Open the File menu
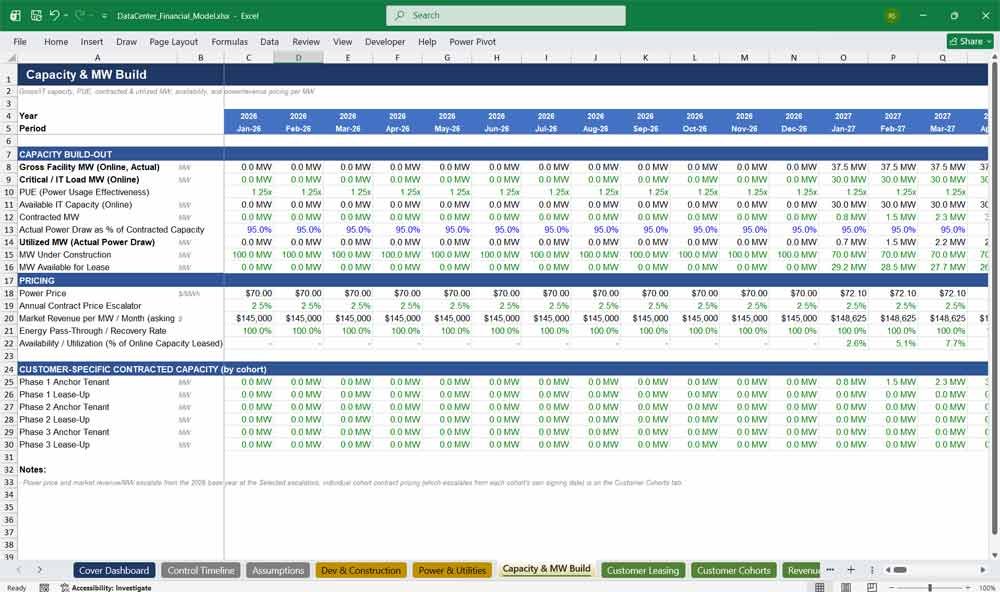This screenshot has width=1000, height=592. 20,41
